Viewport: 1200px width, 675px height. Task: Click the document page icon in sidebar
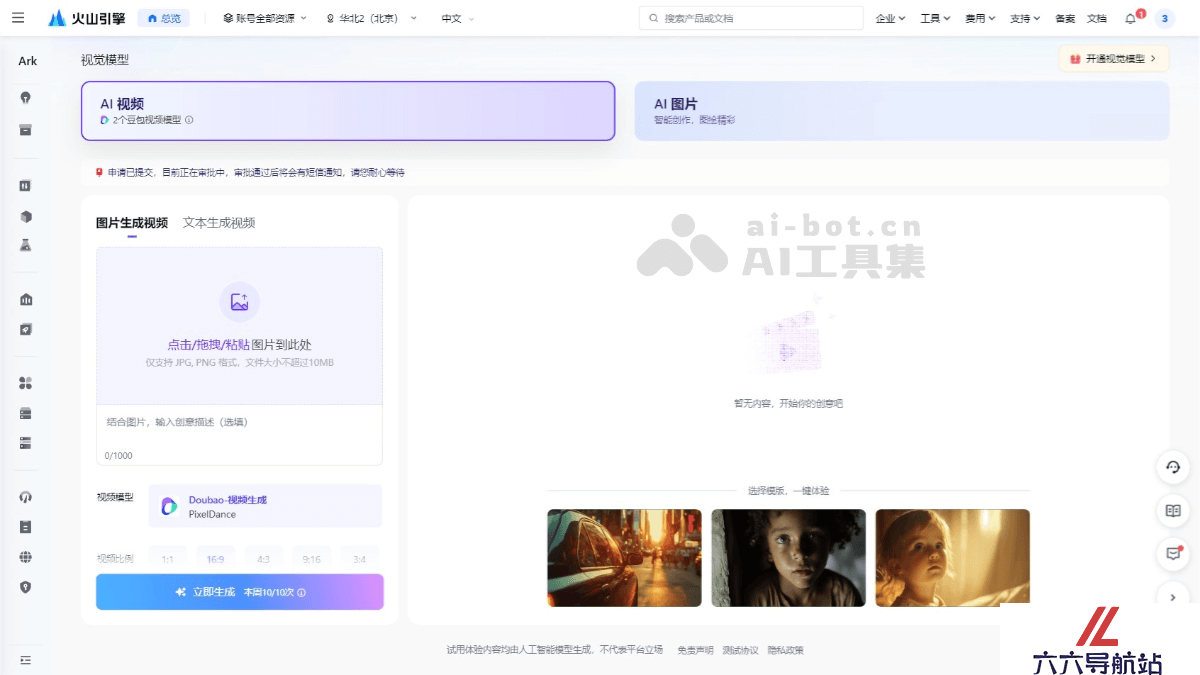tap(26, 526)
